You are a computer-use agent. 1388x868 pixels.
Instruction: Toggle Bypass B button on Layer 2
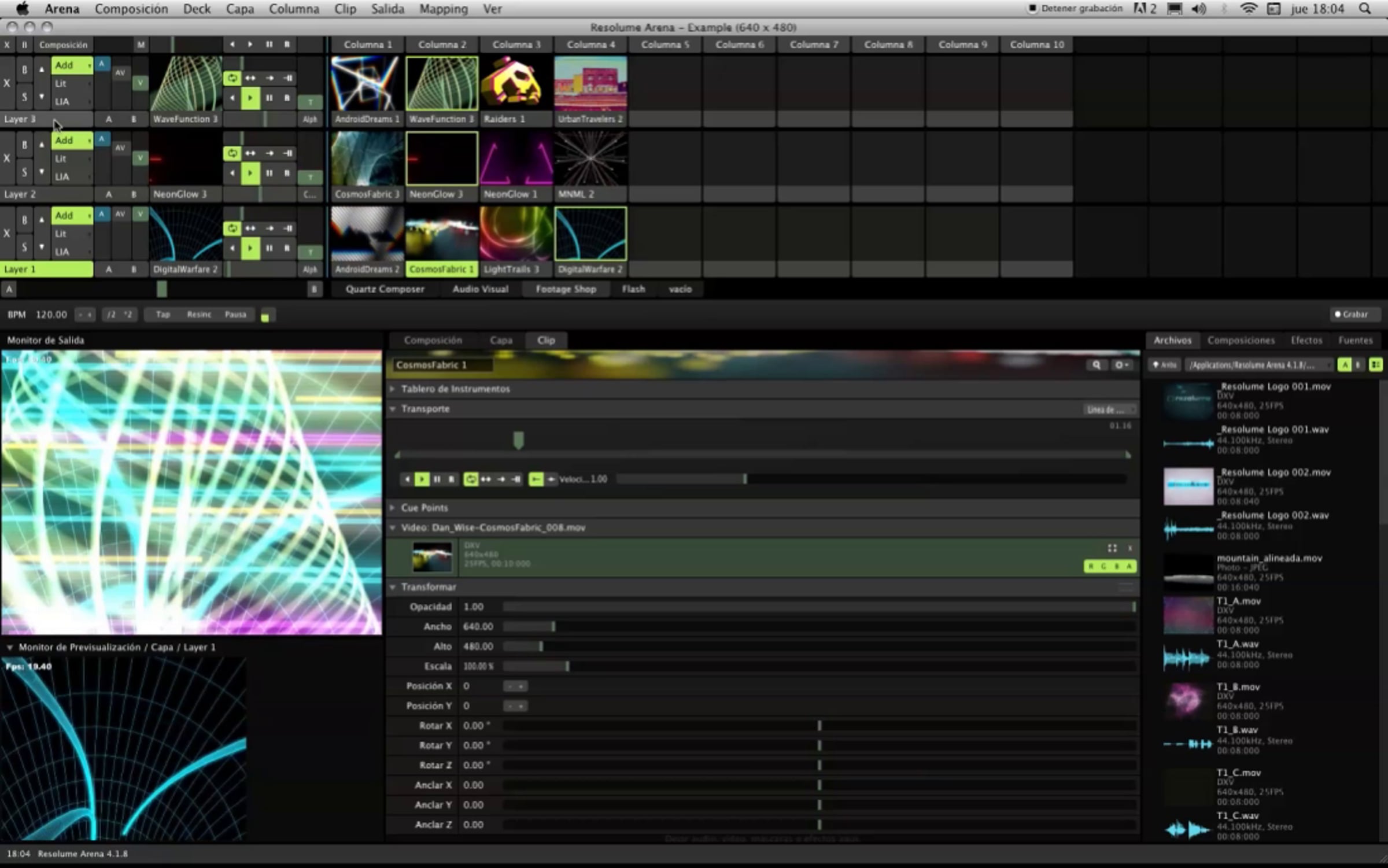24,145
